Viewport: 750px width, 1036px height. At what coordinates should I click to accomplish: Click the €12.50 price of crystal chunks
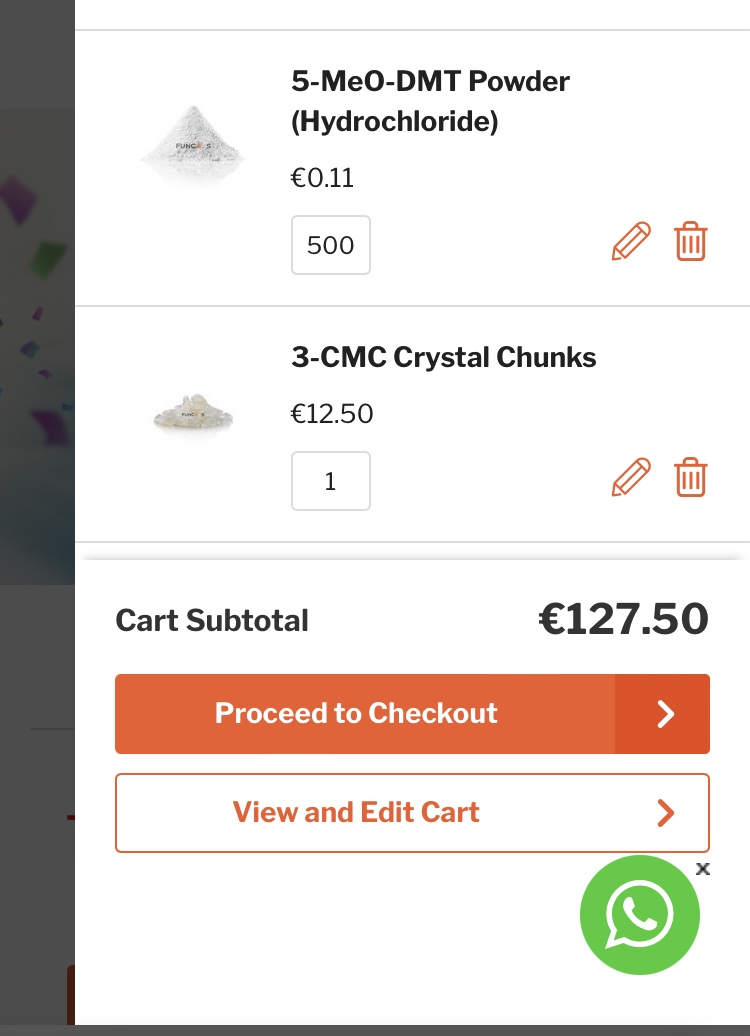[x=332, y=414]
